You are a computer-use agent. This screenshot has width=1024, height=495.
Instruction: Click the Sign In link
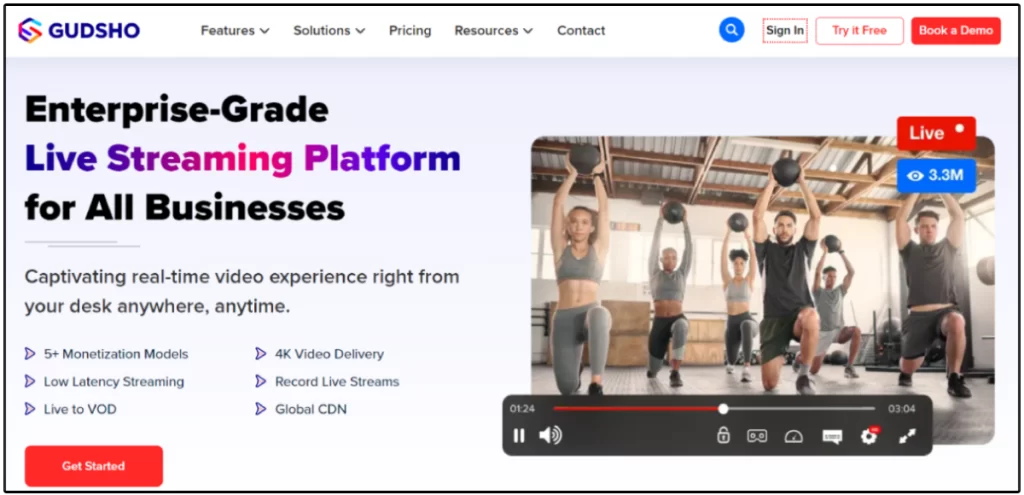(785, 31)
